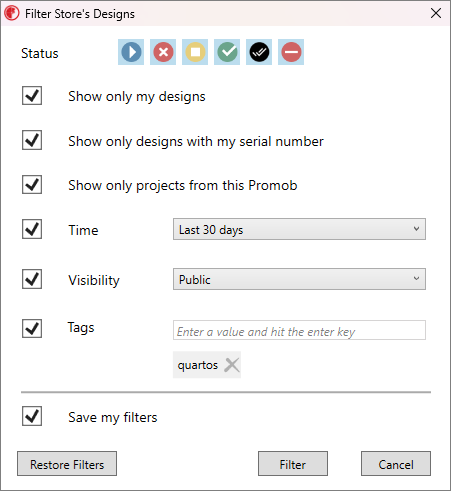Toggle the red X status filter icon
Image resolution: width=451 pixels, height=491 pixels.
pyautogui.click(x=163, y=52)
